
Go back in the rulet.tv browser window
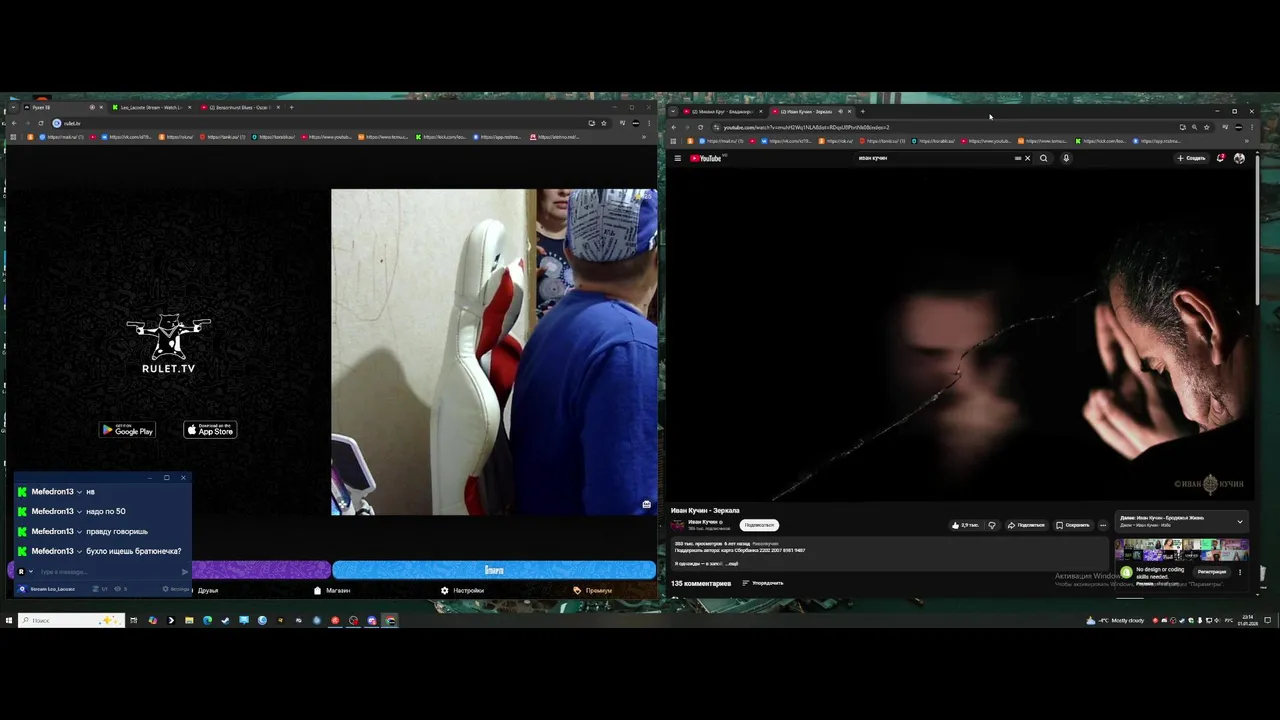13,123
